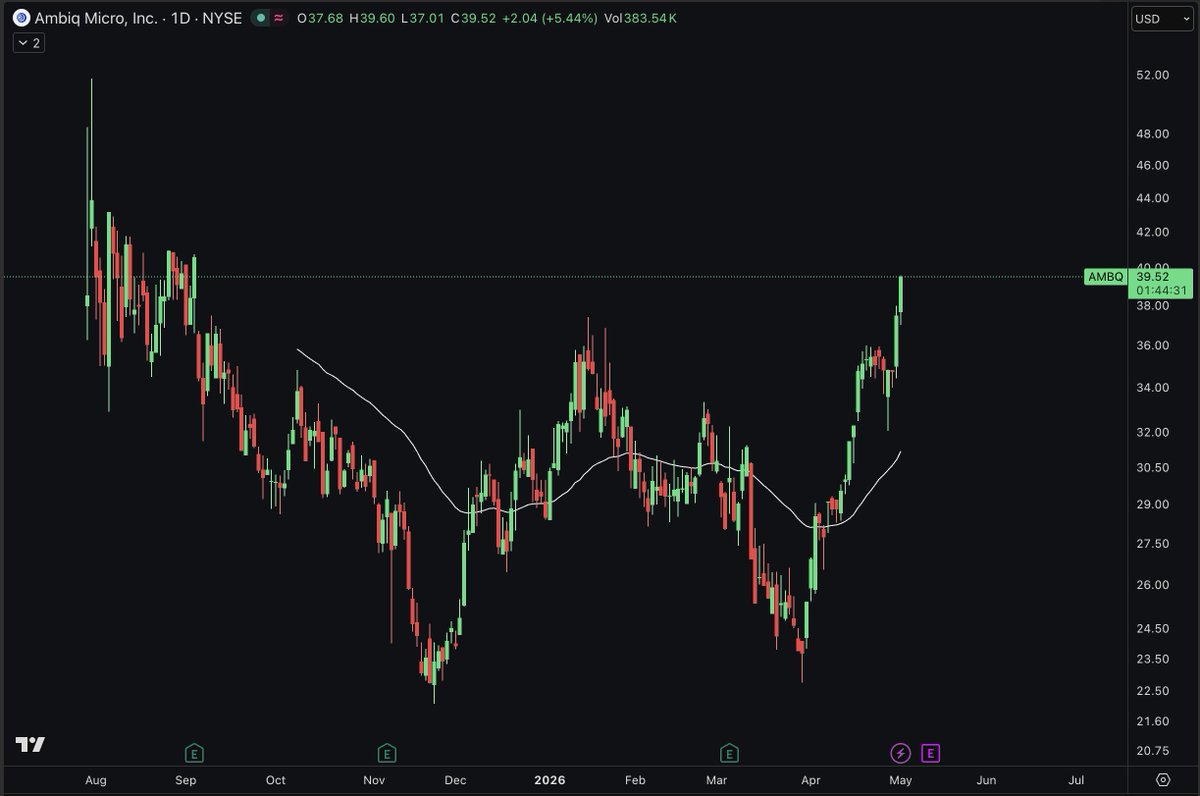Click the green earnings marker near November
The height and width of the screenshot is (796, 1200).
click(x=387, y=753)
